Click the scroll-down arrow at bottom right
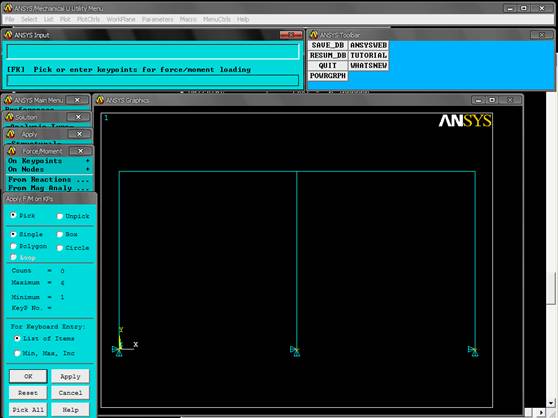 coord(551,403)
